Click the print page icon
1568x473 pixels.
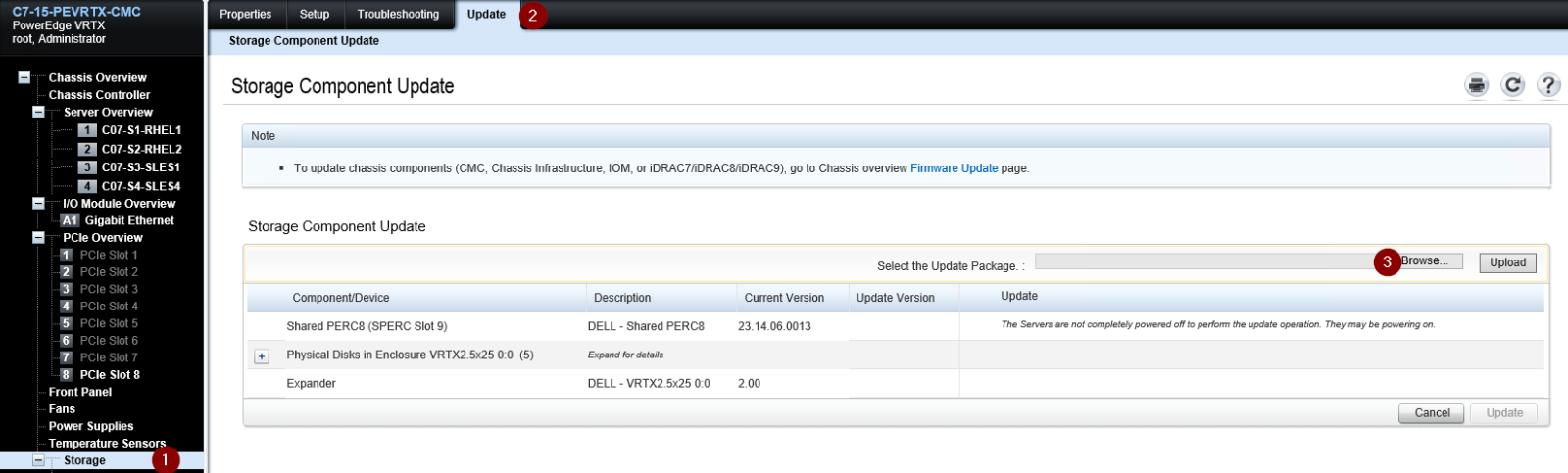click(x=1476, y=85)
